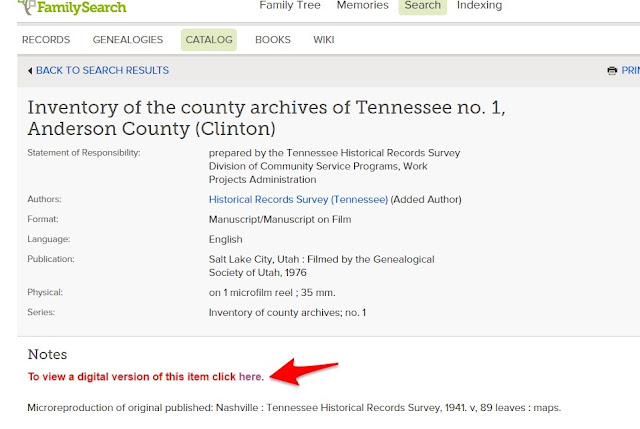
Task: Open Historical Records Survey (Tennessee) author link
Action: [x=298, y=199]
